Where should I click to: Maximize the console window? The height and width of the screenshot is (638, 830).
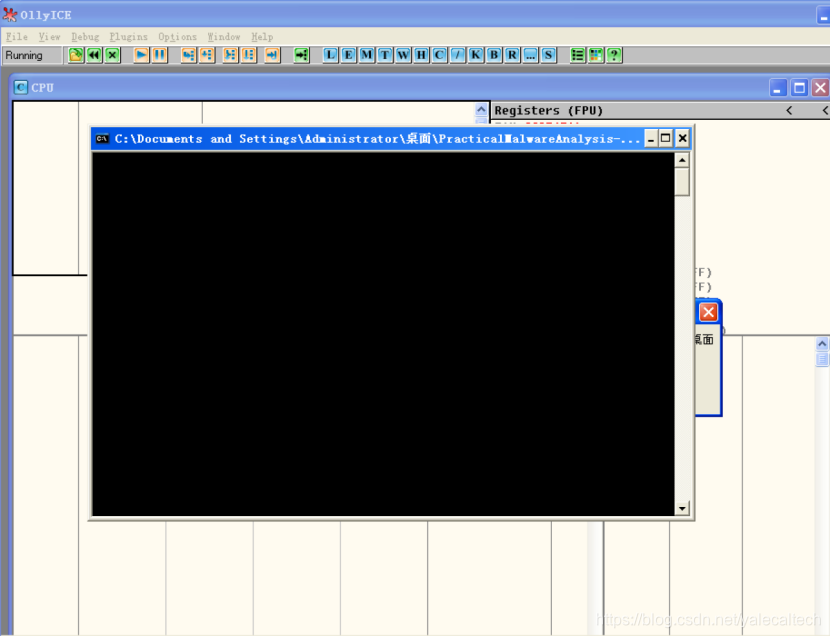(x=666, y=139)
